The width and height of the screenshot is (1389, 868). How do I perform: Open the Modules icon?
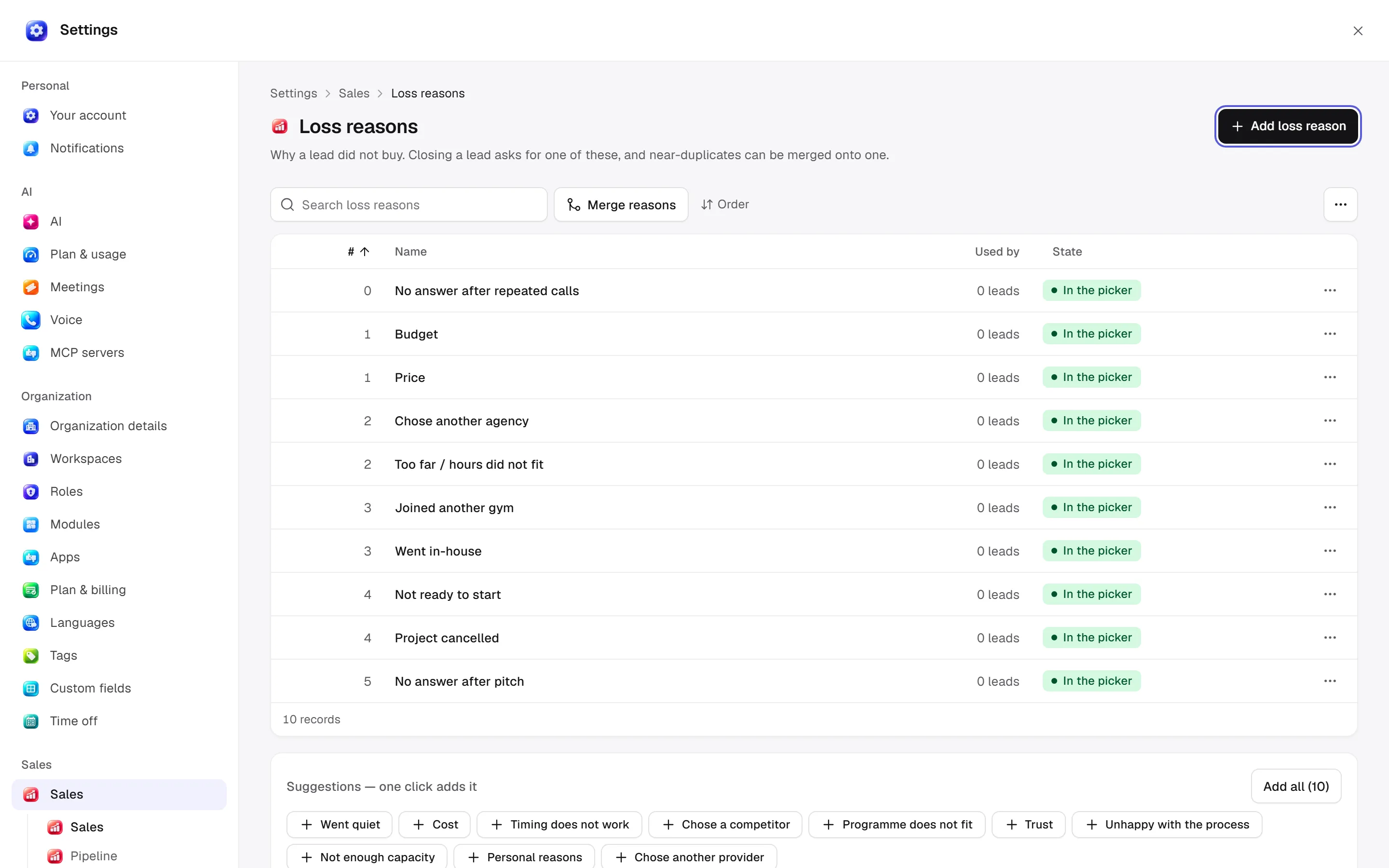[x=31, y=524]
